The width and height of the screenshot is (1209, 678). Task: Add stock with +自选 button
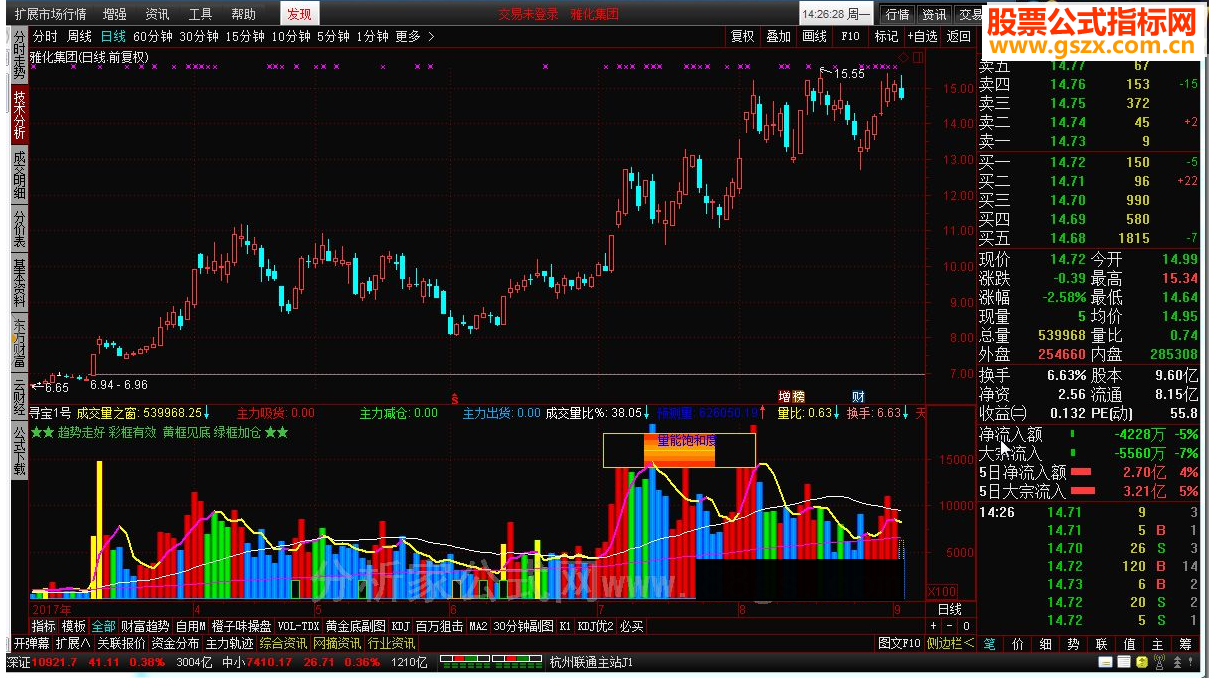click(x=923, y=37)
